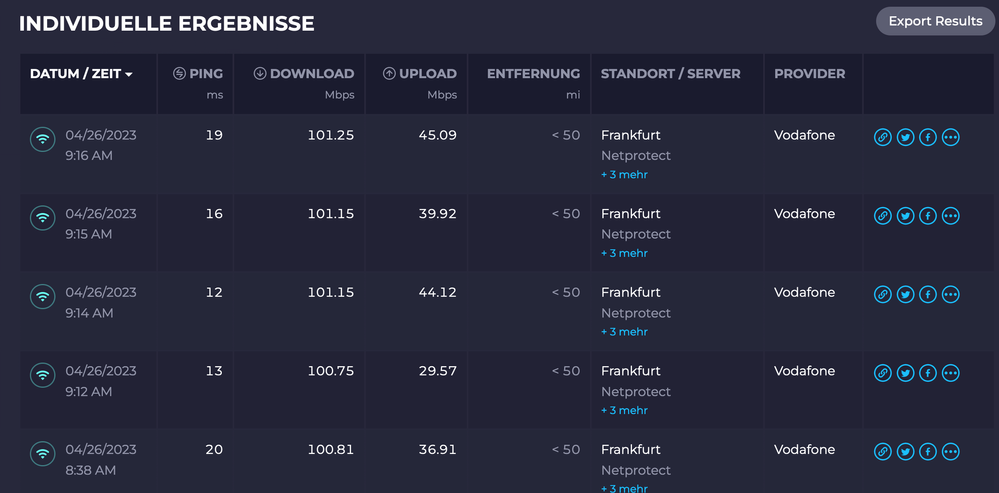Viewport: 999px width, 493px height.
Task: Click the ENTFERNUNG column header
Action: 533,74
